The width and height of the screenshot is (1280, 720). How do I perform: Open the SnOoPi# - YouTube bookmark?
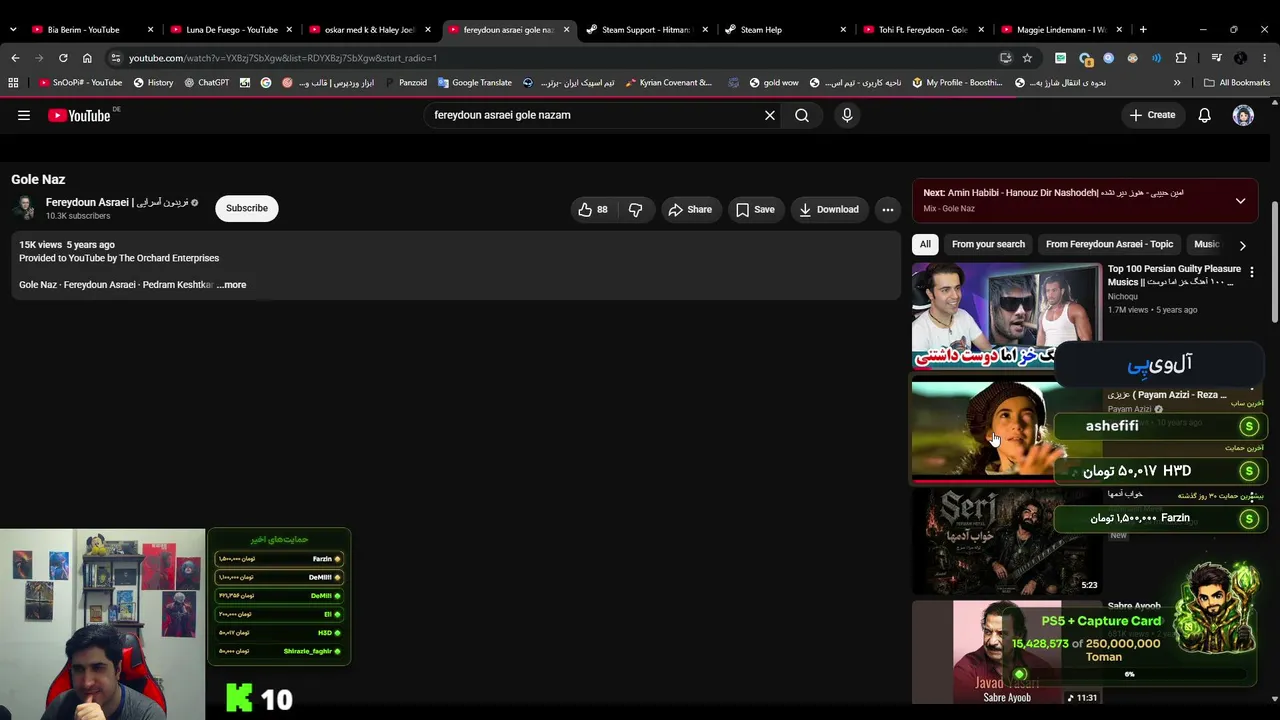point(80,83)
